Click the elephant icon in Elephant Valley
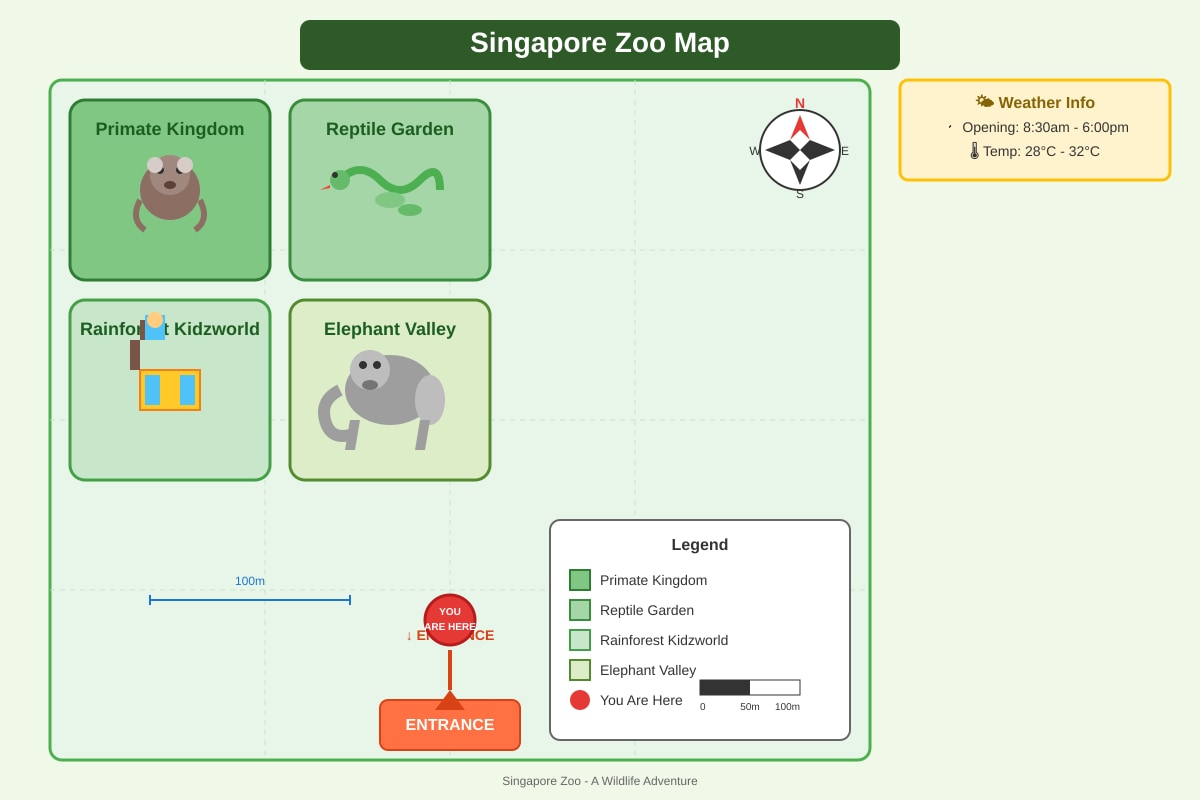The width and height of the screenshot is (1200, 800). point(382,400)
